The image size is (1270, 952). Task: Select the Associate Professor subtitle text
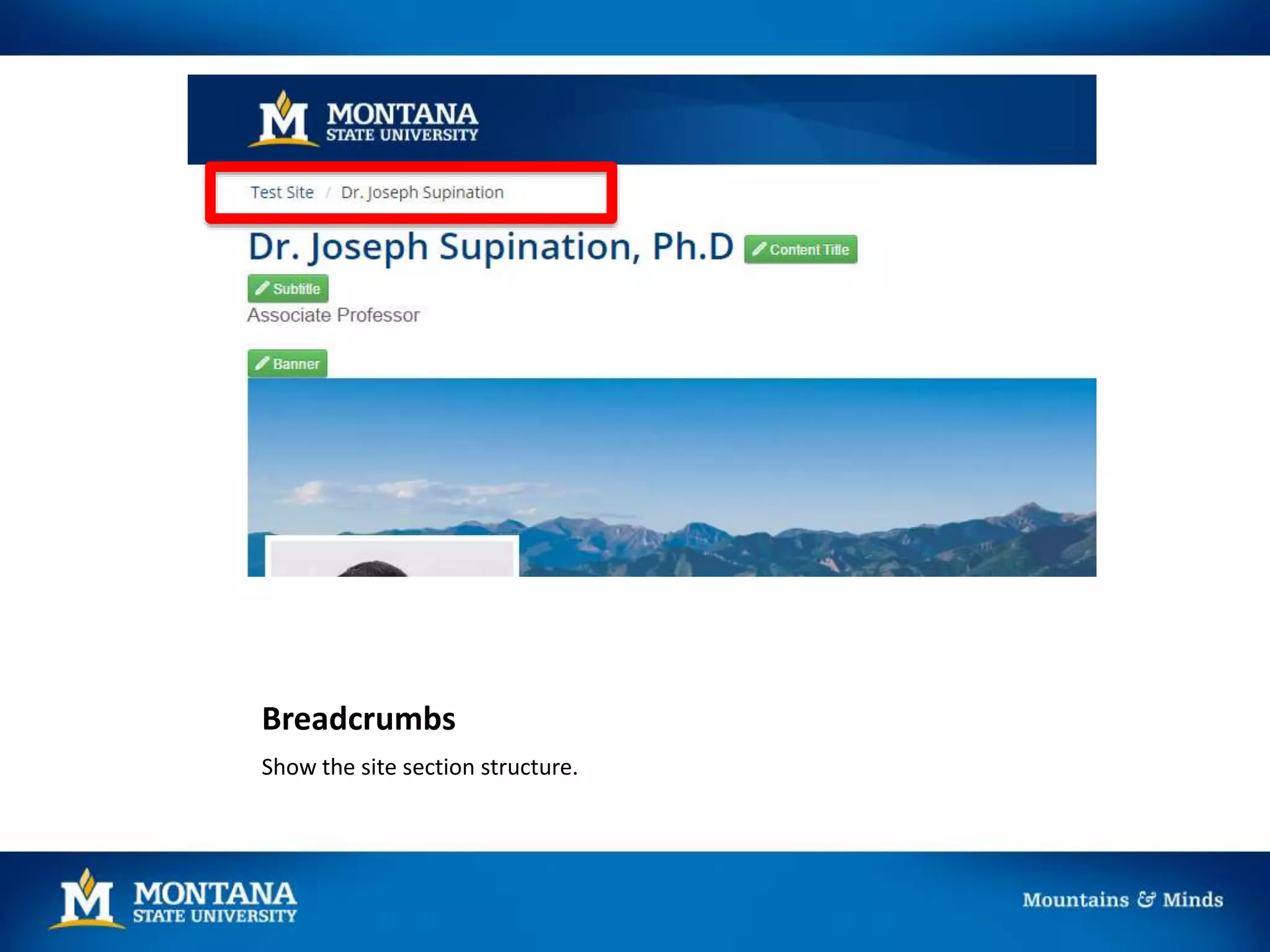tap(334, 315)
